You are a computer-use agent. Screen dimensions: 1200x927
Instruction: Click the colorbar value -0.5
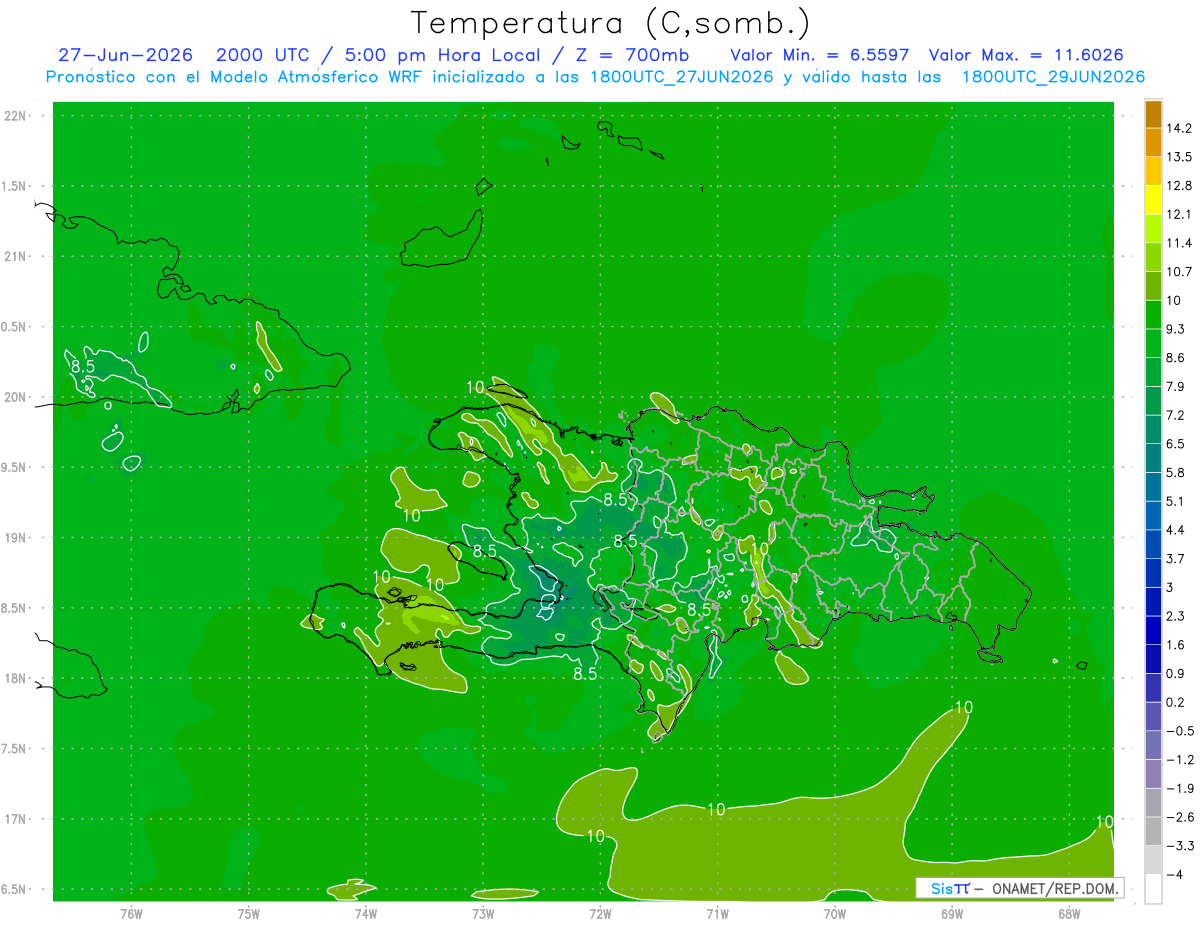(x=1179, y=731)
